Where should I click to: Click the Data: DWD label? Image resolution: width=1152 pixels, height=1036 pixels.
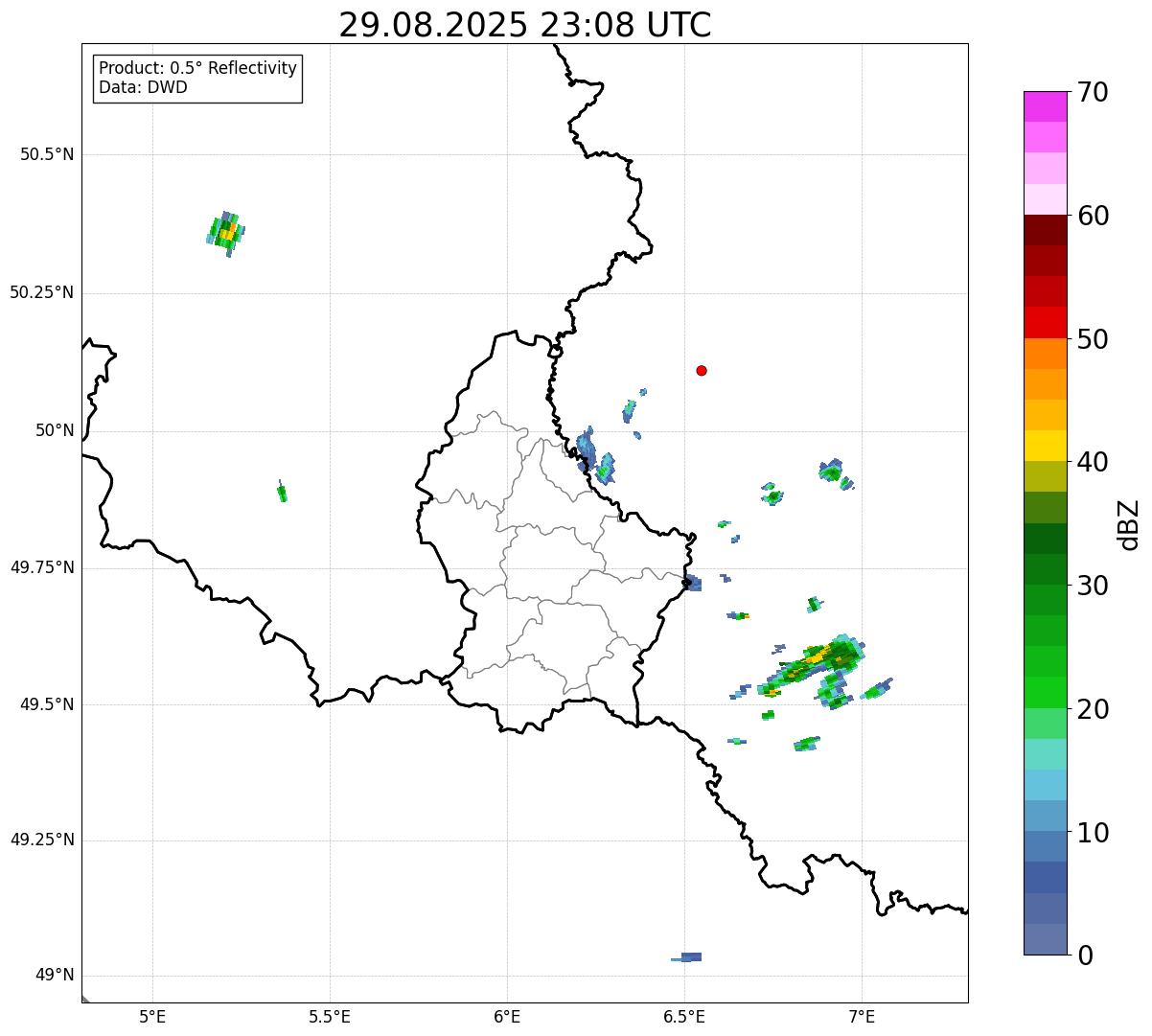click(x=143, y=87)
